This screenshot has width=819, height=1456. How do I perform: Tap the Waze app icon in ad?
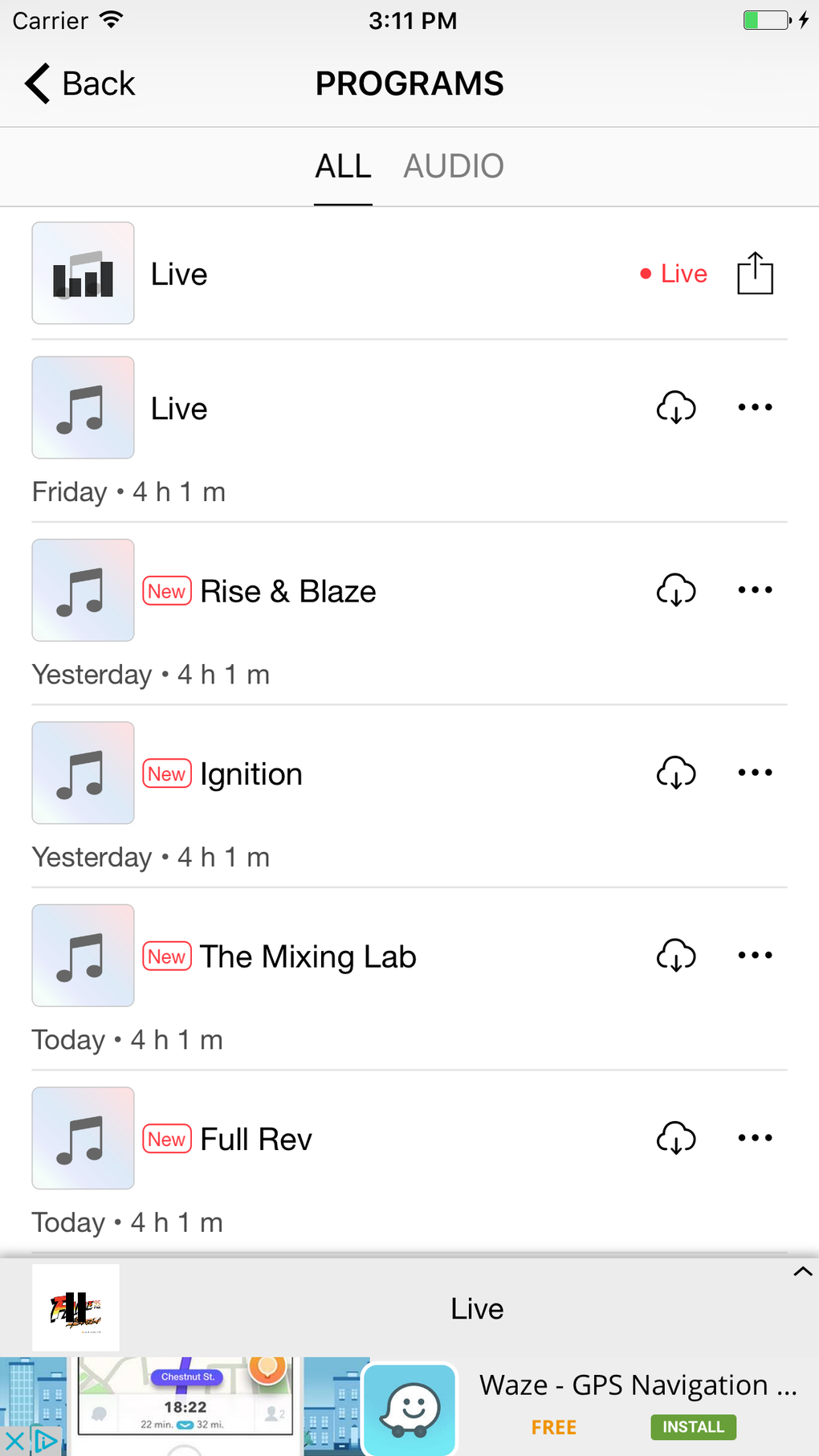[x=411, y=1409]
